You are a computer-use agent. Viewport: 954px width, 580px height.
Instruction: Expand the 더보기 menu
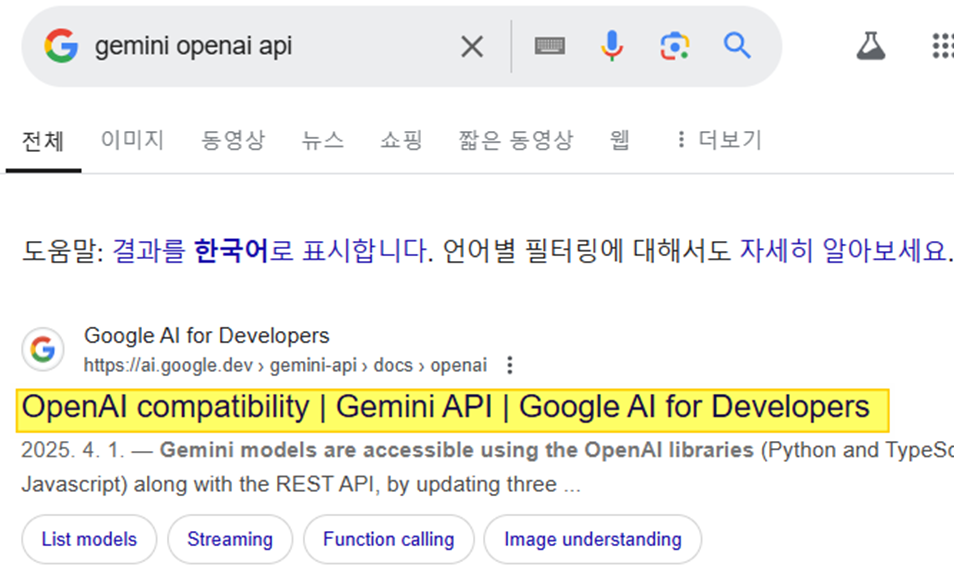[x=720, y=140]
